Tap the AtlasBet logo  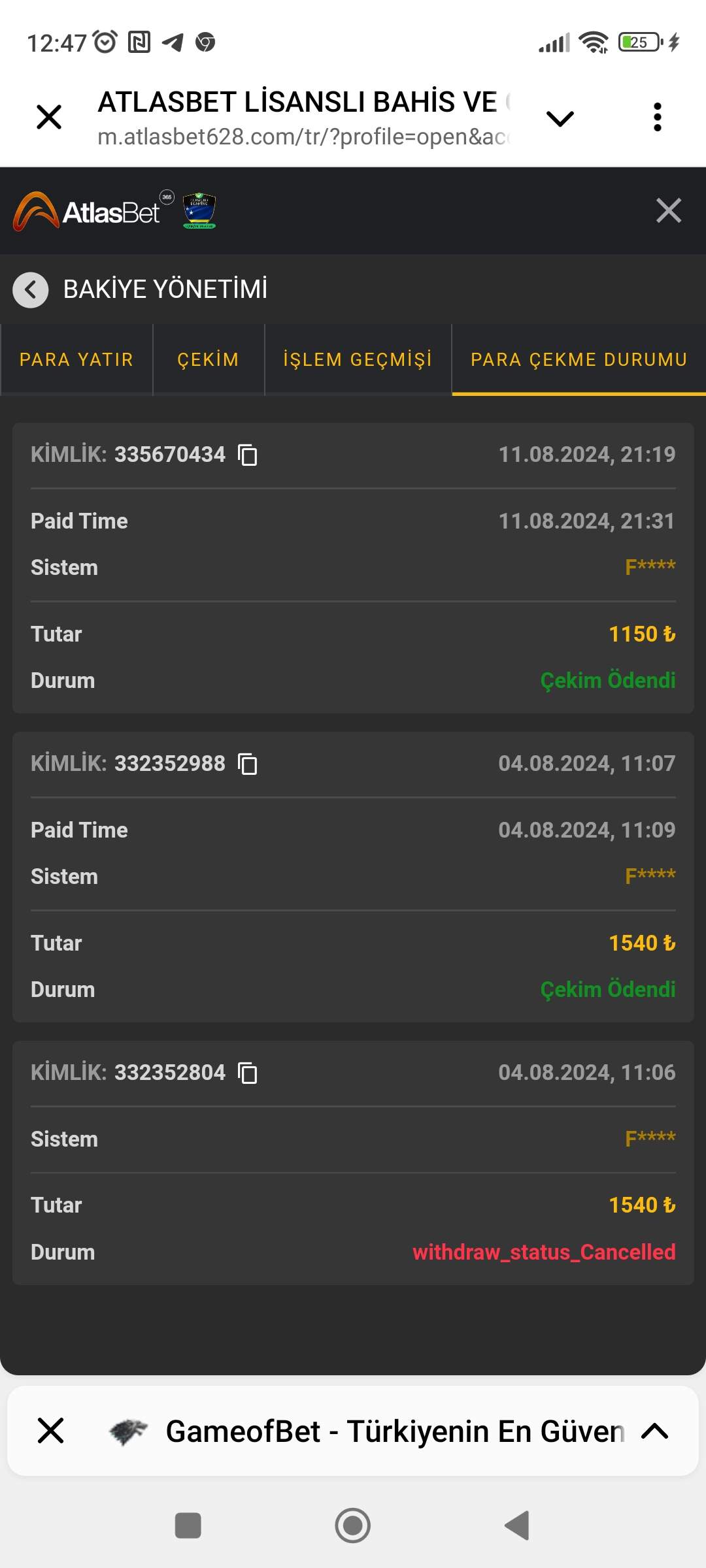tap(88, 212)
